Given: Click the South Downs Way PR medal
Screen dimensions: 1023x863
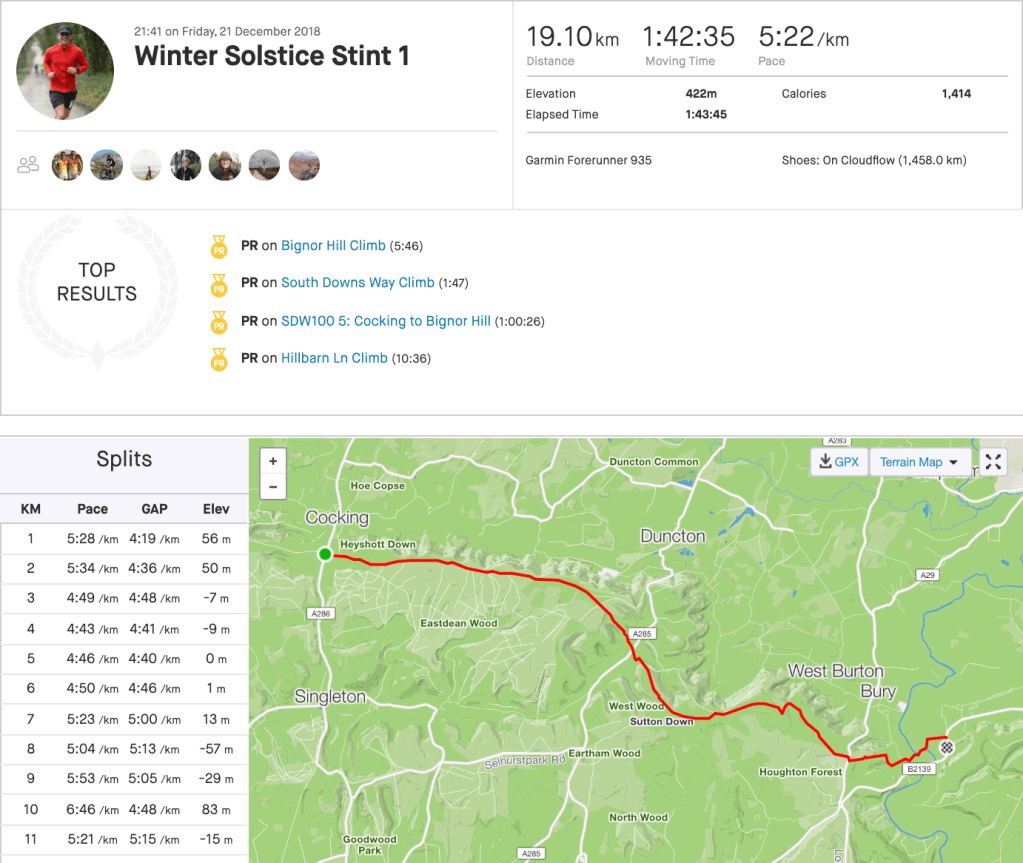Looking at the screenshot, I should click(219, 284).
